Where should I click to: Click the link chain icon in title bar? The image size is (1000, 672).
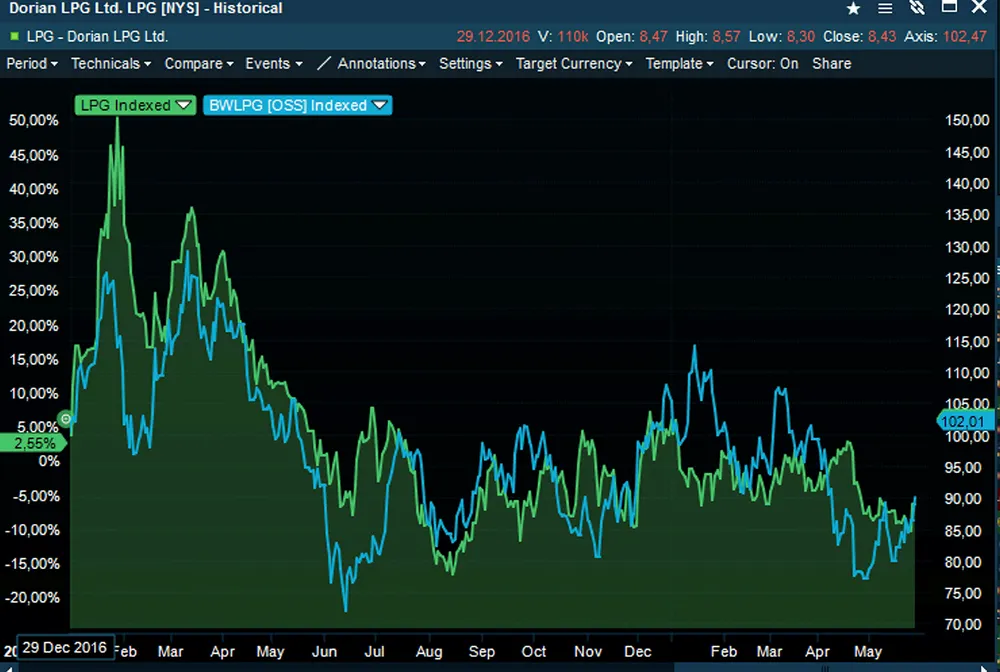click(x=917, y=9)
